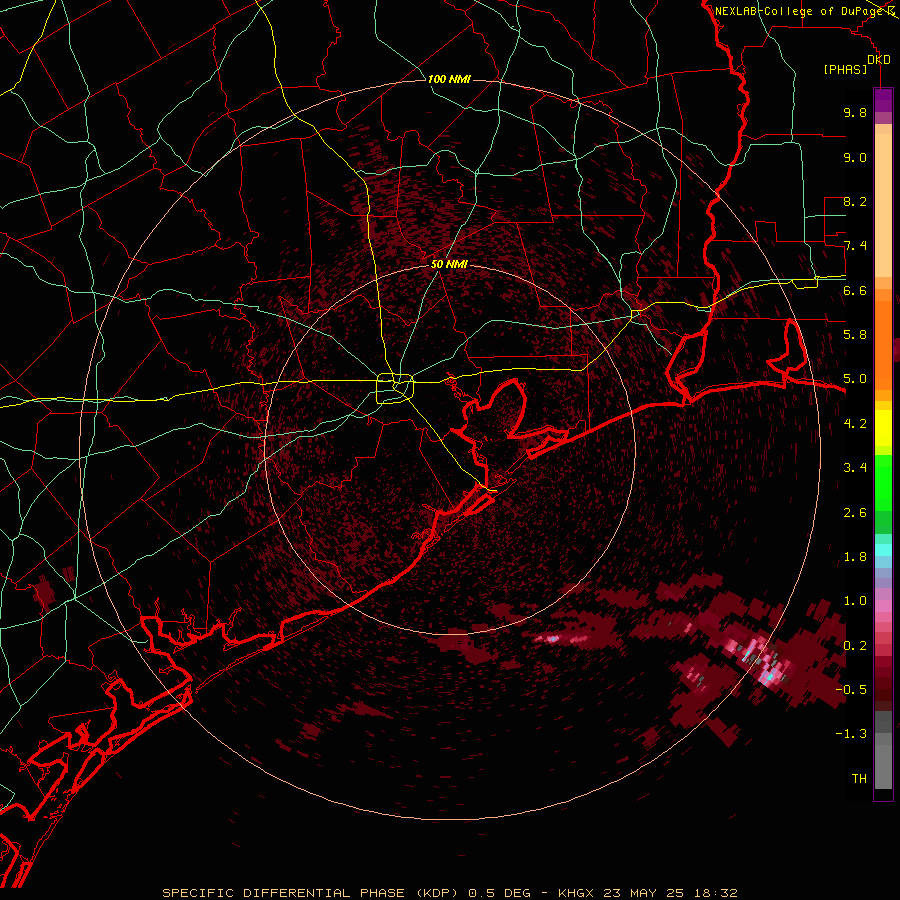Click the NEXLAB-College of DuPage label
The image size is (900, 900).
798,11
